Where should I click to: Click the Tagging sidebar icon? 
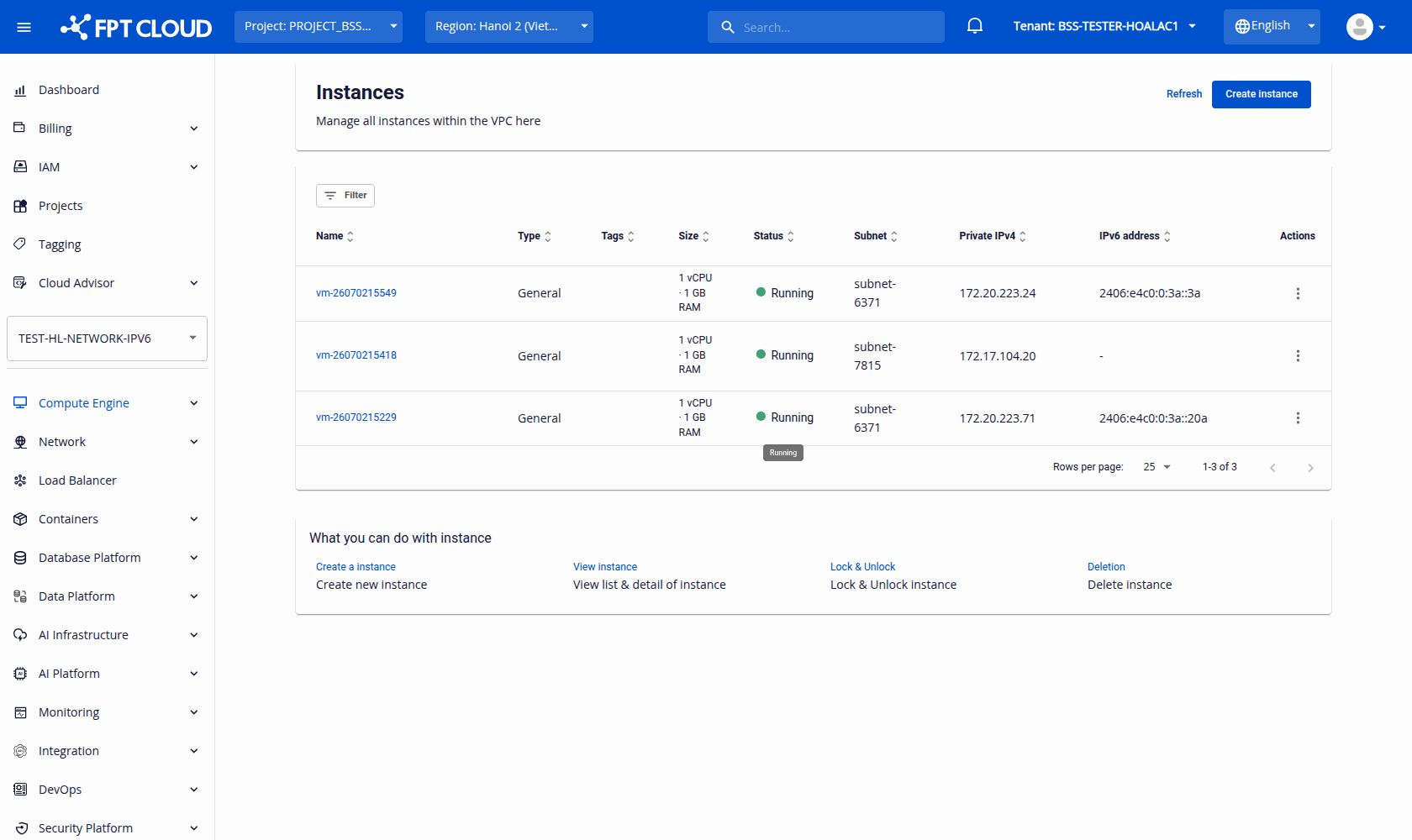click(20, 244)
